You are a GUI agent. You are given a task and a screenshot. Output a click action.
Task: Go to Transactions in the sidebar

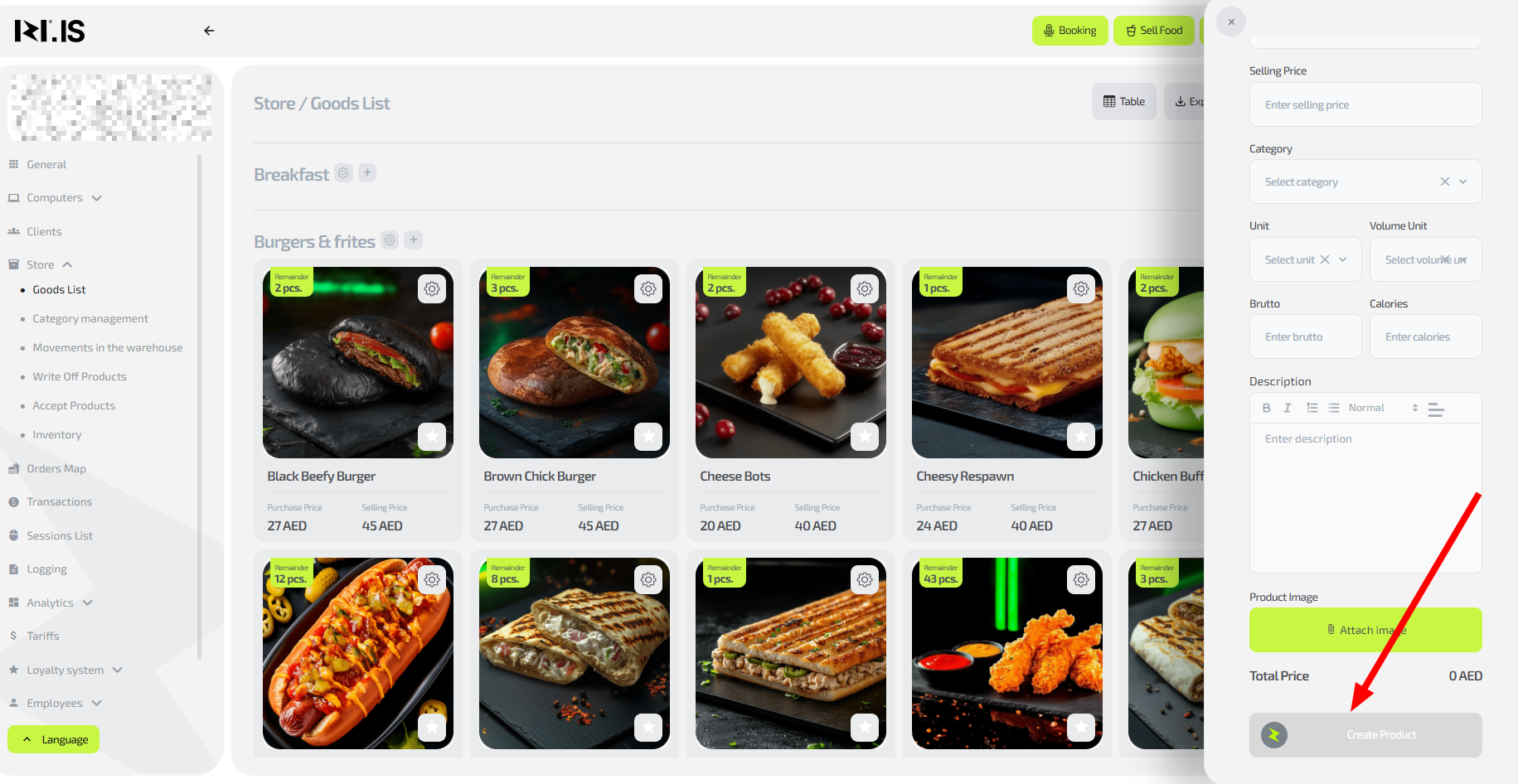pyautogui.click(x=59, y=501)
